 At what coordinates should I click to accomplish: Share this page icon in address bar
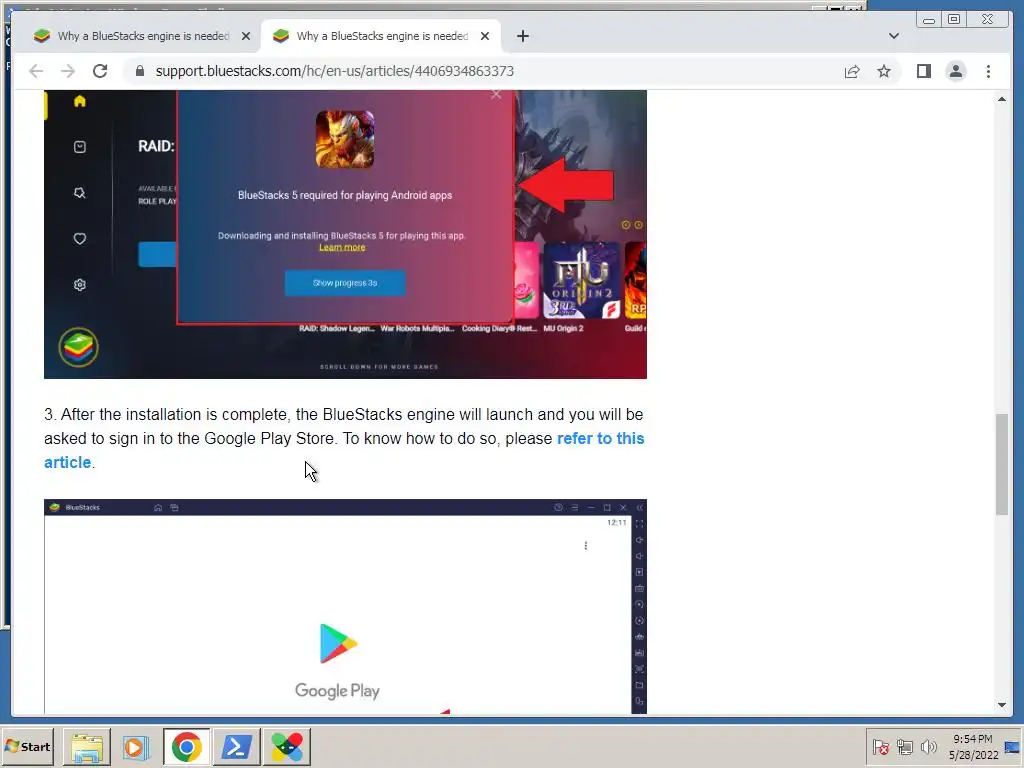[x=852, y=71]
